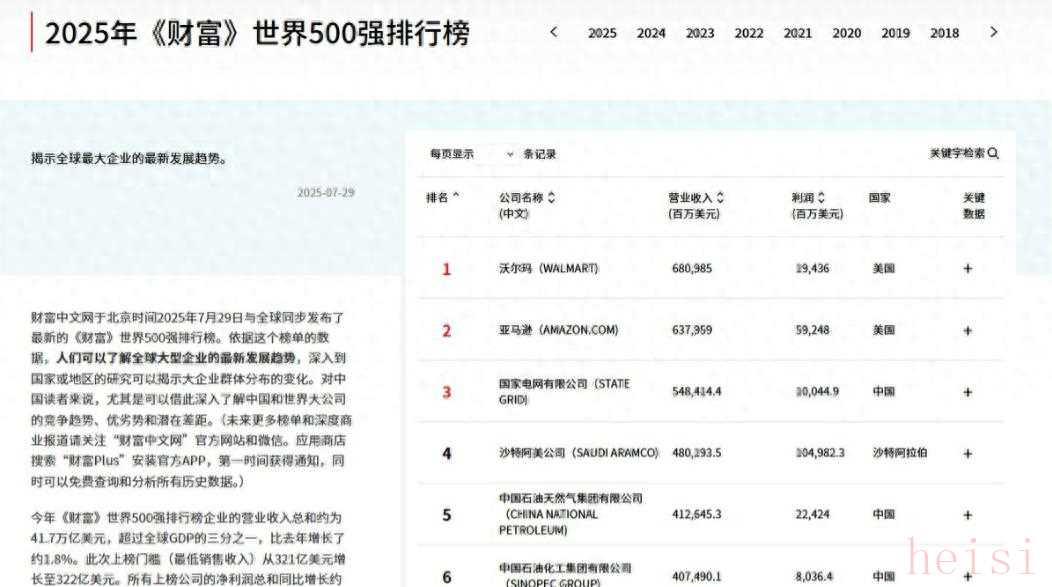This screenshot has height=587, width=1052.
Task: Expand key data plus for State Grid row
Action: [967, 392]
